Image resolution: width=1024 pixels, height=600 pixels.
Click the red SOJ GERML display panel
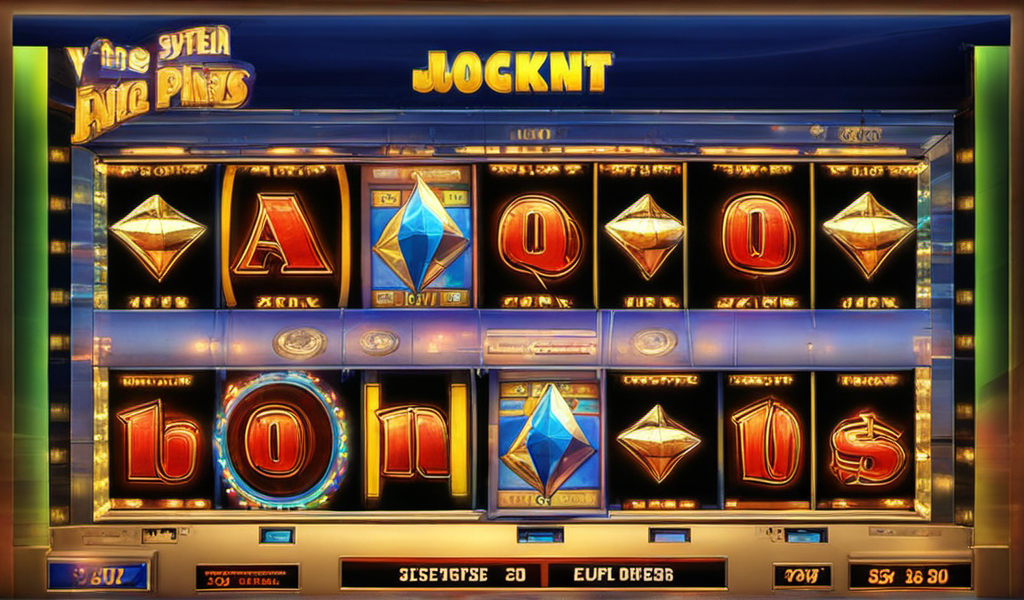click(x=248, y=577)
